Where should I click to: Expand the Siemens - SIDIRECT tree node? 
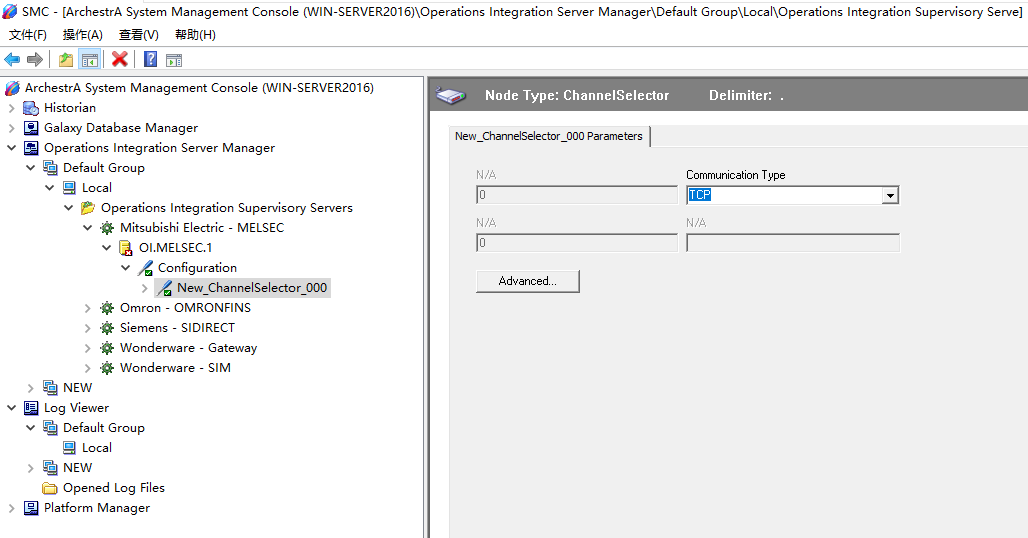pyautogui.click(x=88, y=328)
